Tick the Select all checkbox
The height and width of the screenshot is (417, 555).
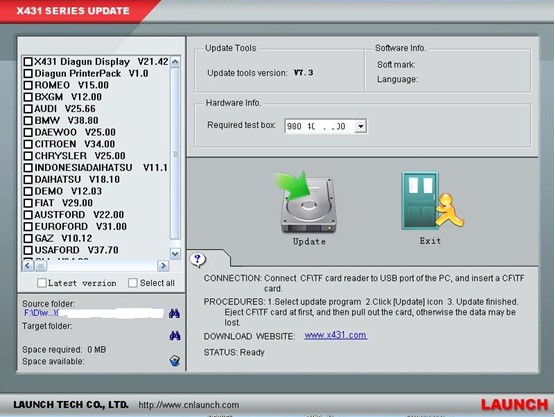pos(133,283)
